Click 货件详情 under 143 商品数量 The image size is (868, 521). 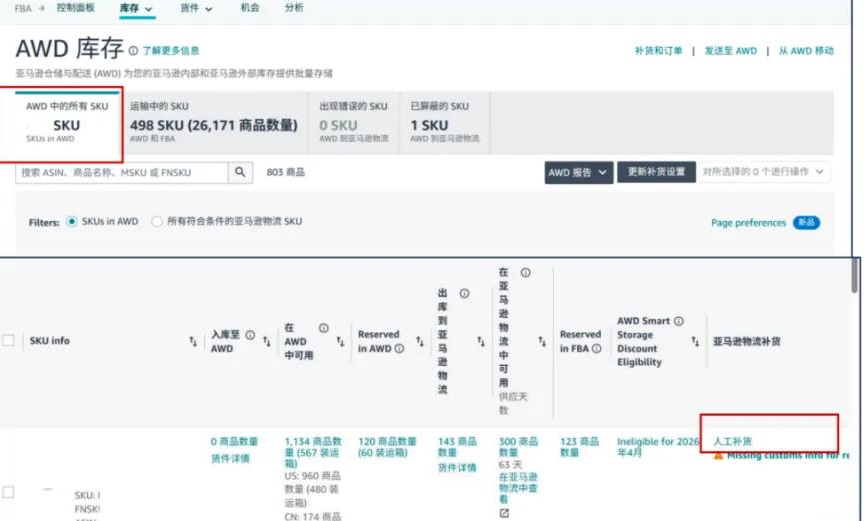[x=457, y=468]
